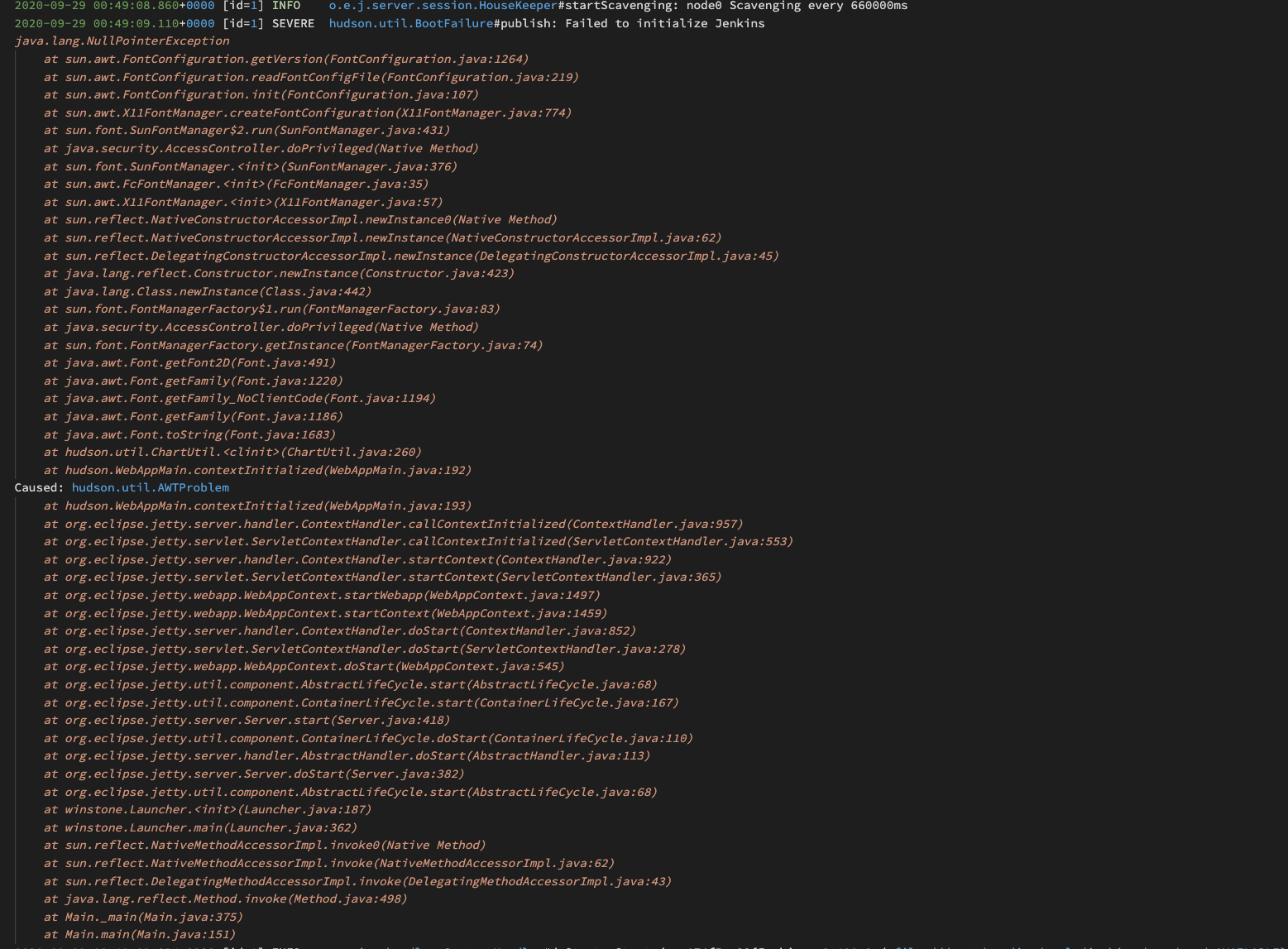The height and width of the screenshot is (949, 1288).
Task: Click the ServletContextHandler.callContextInitialized stack frame
Action: (x=419, y=541)
